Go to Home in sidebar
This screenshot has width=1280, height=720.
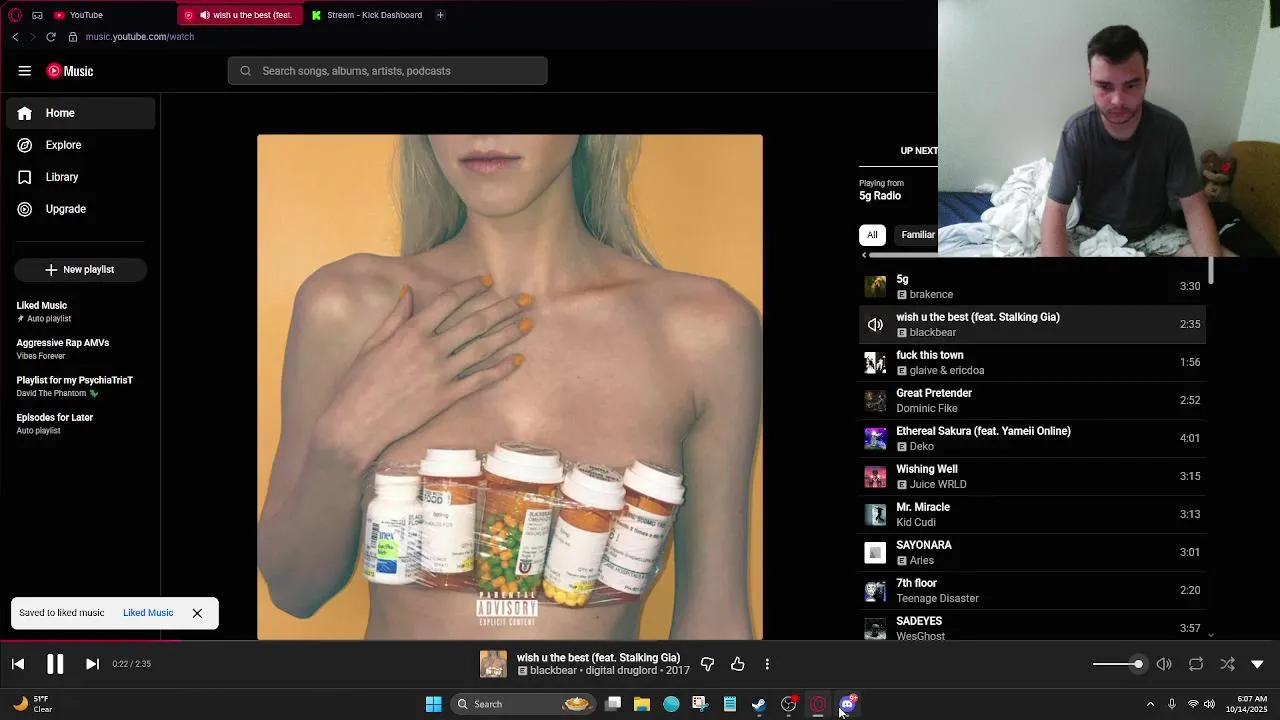point(81,113)
